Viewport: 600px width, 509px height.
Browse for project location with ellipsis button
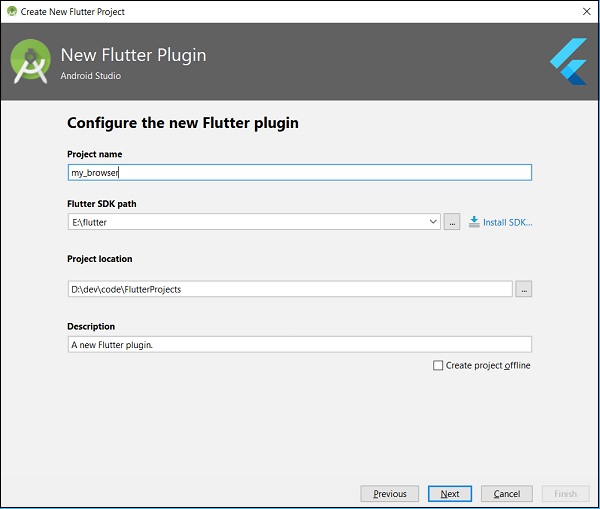coord(524,289)
